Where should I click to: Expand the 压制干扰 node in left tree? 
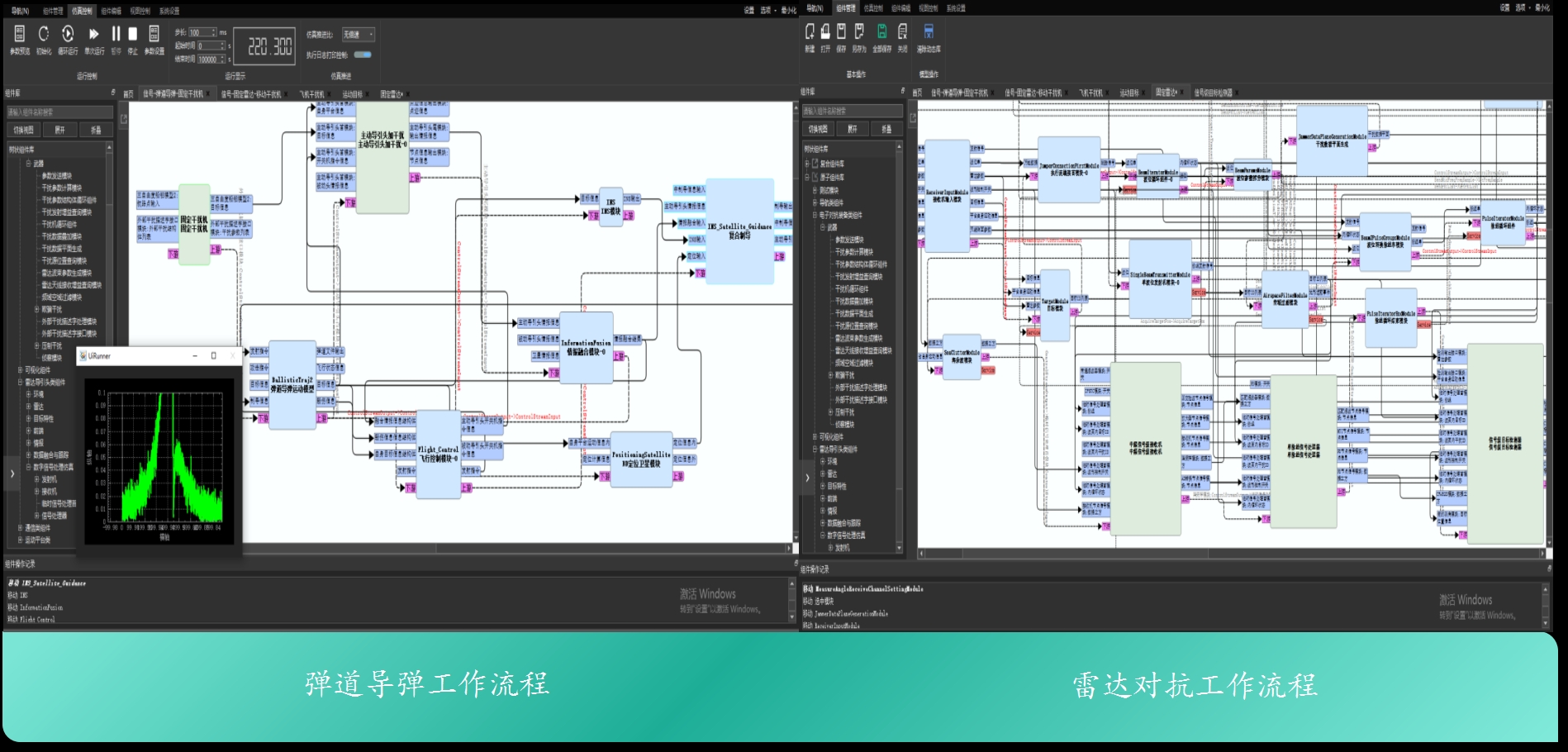coord(36,345)
